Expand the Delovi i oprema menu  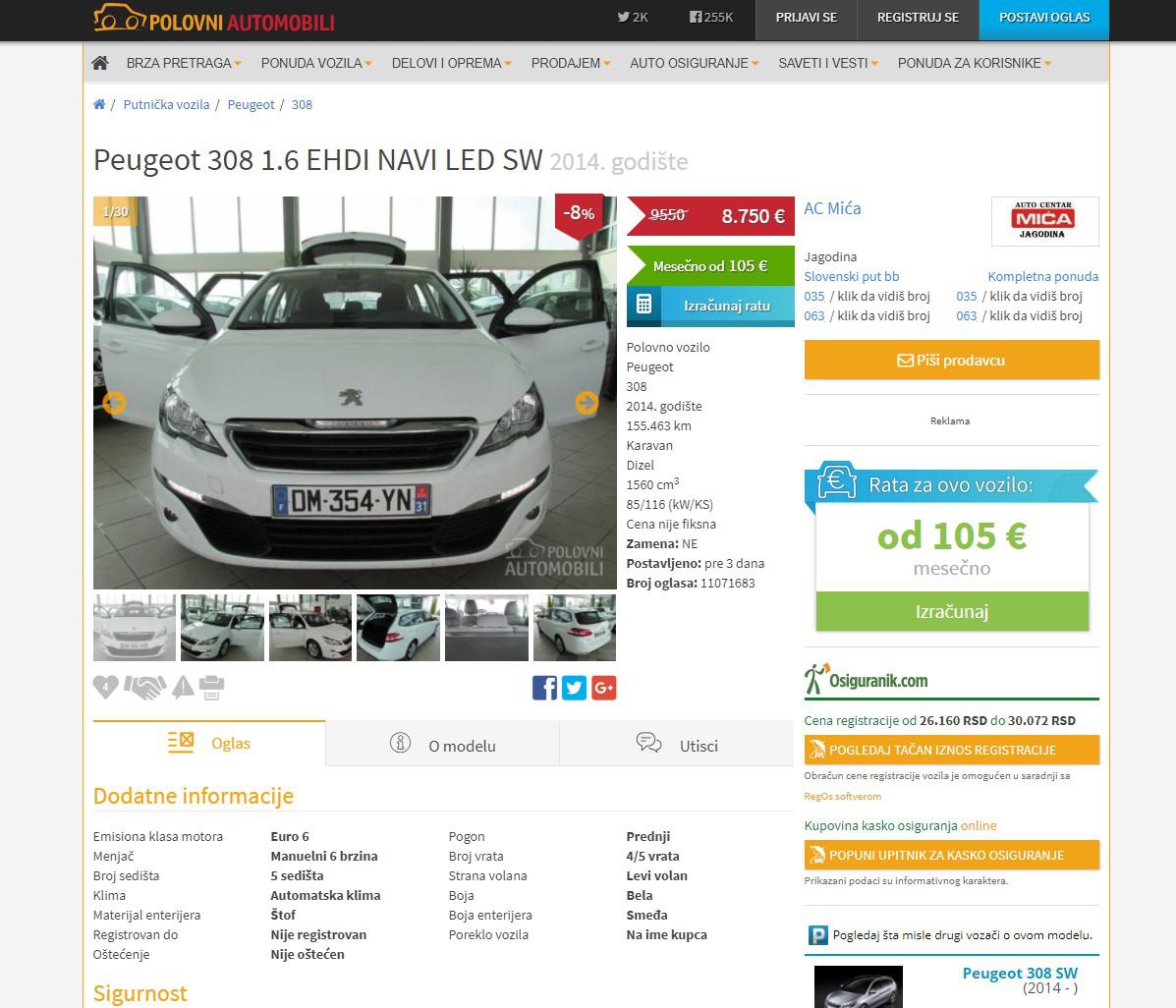(x=452, y=63)
